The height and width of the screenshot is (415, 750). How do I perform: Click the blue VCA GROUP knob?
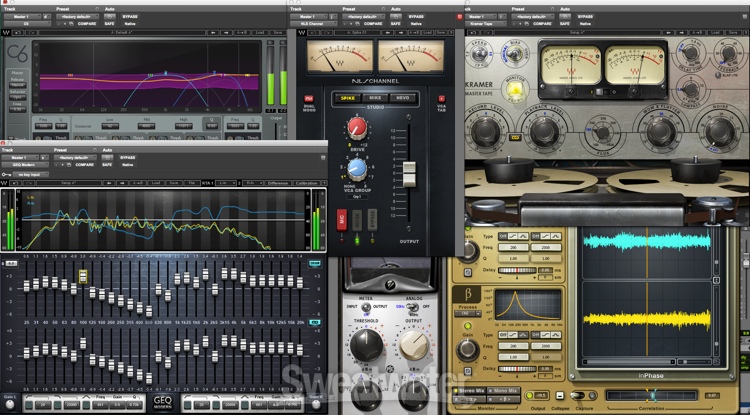tap(357, 170)
